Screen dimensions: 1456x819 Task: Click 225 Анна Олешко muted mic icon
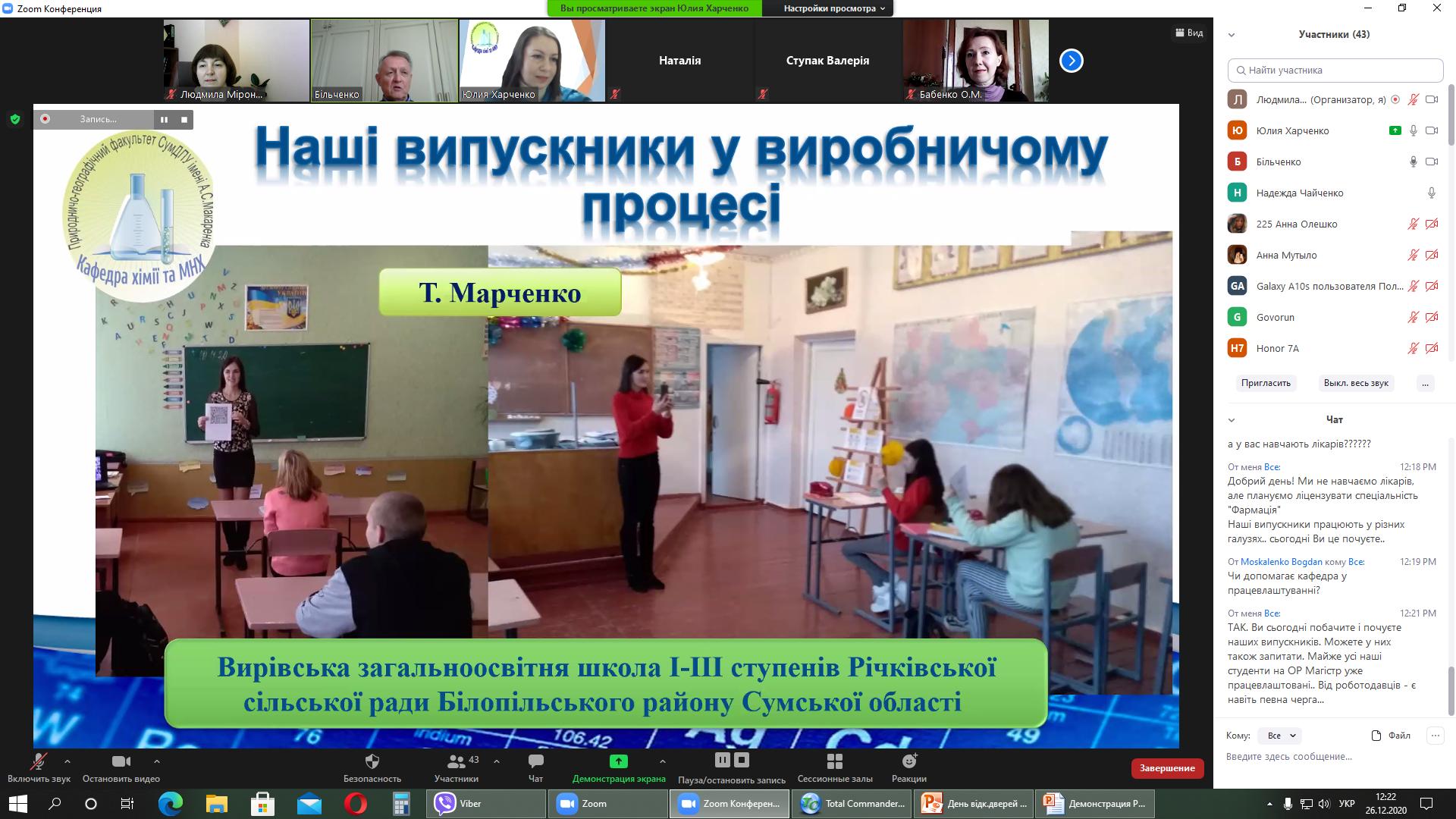click(x=1413, y=224)
